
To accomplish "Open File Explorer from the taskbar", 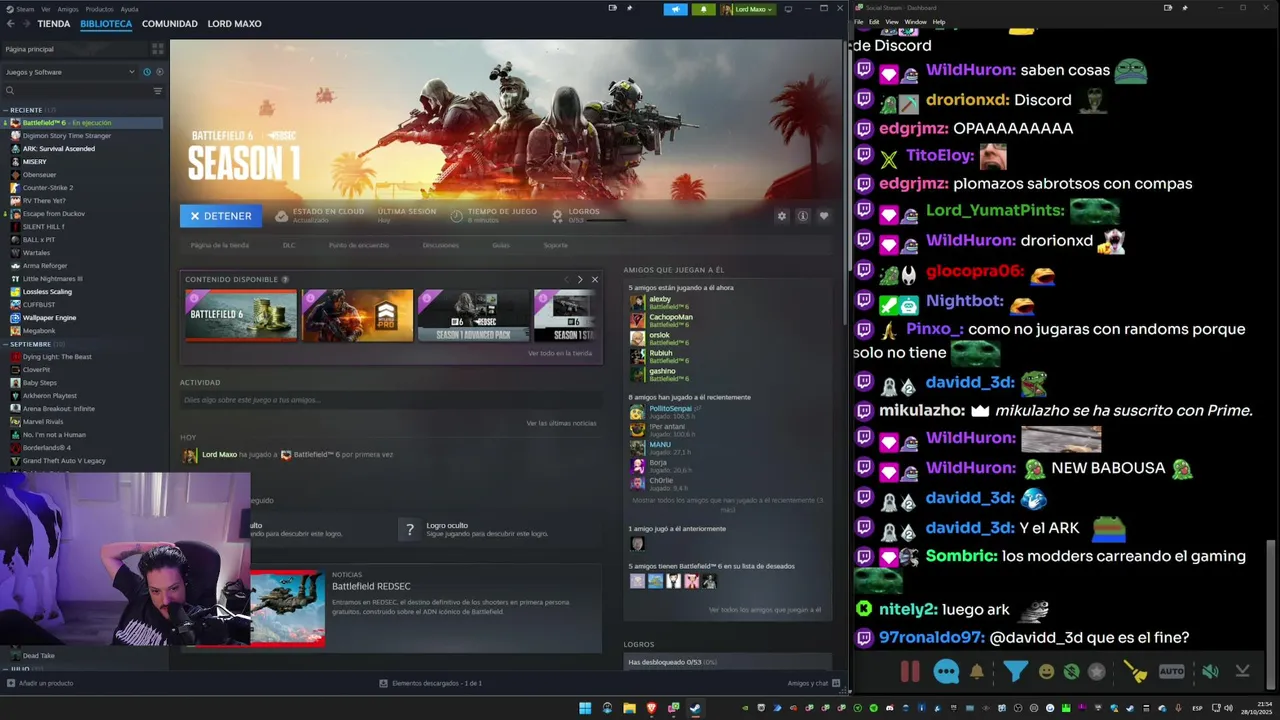I will coord(629,708).
